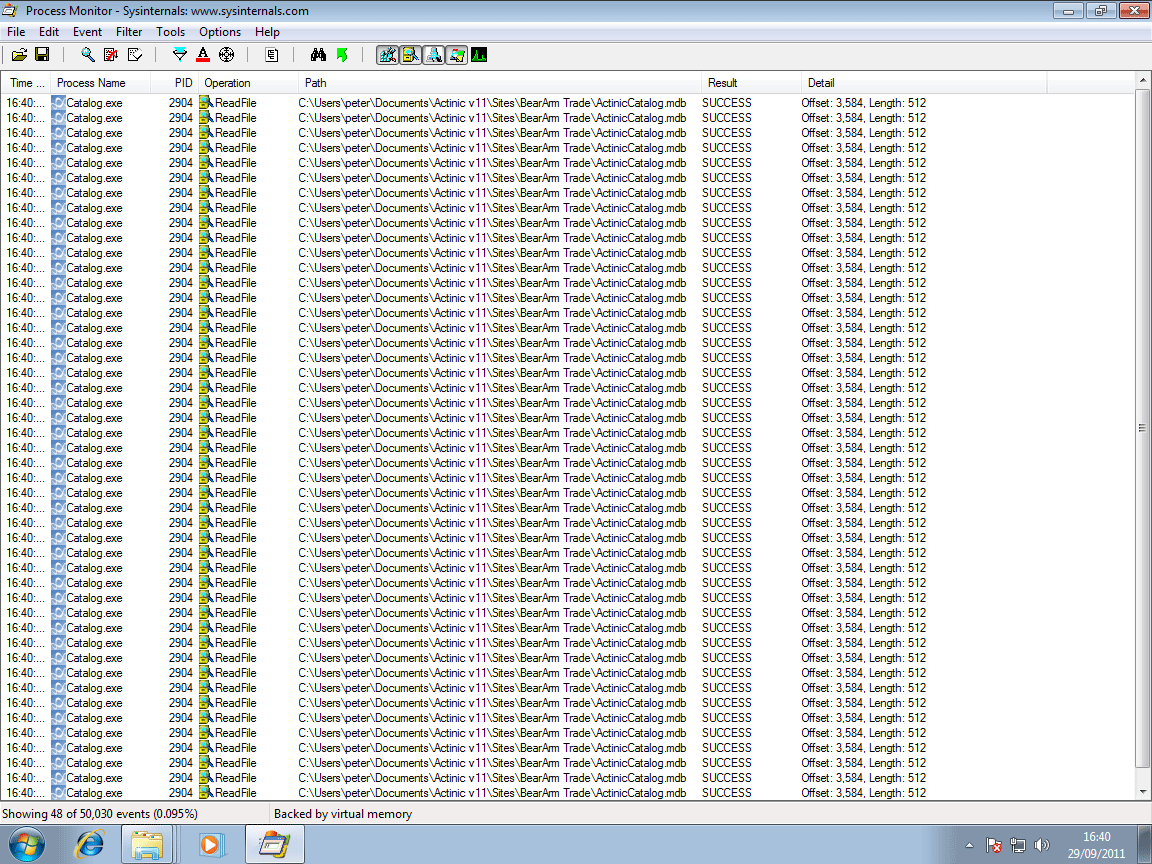Screen dimensions: 1152x864
Task: Click the Clear display icon
Action: point(135,55)
